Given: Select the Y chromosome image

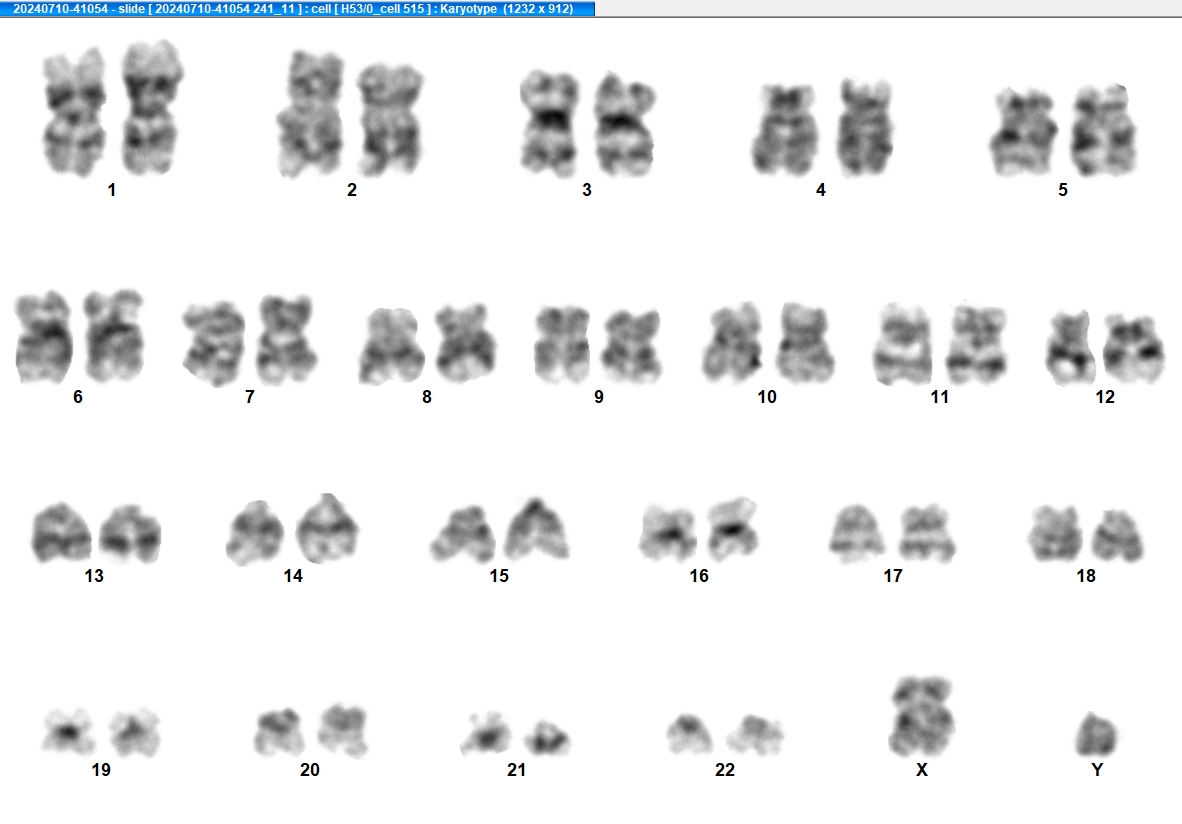Looking at the screenshot, I should click(1096, 734).
